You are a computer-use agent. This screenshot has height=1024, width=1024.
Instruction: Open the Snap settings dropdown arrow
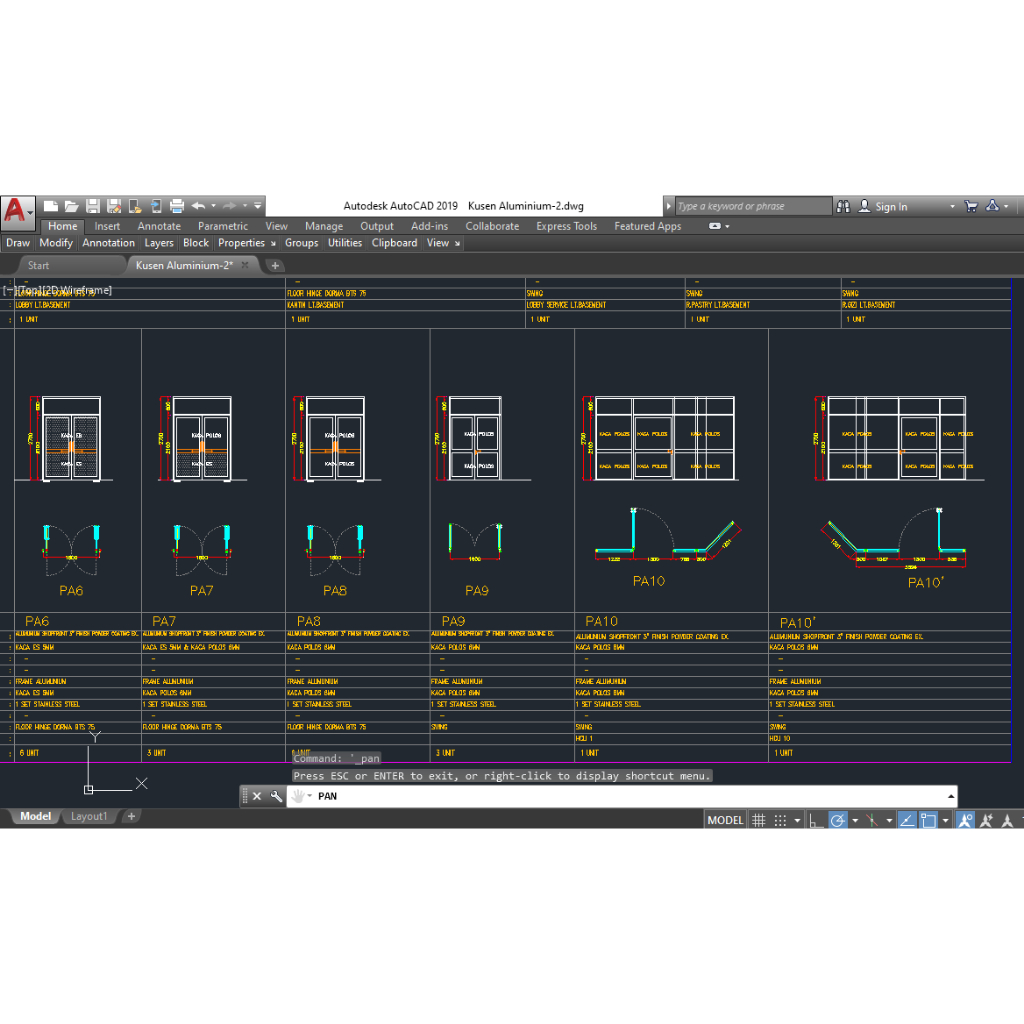point(796,819)
